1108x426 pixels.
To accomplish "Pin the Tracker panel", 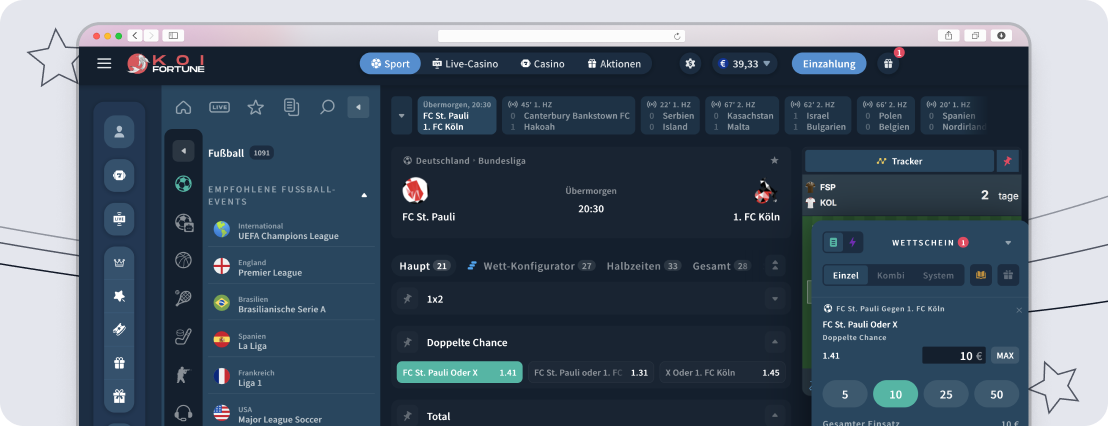I will [1008, 161].
